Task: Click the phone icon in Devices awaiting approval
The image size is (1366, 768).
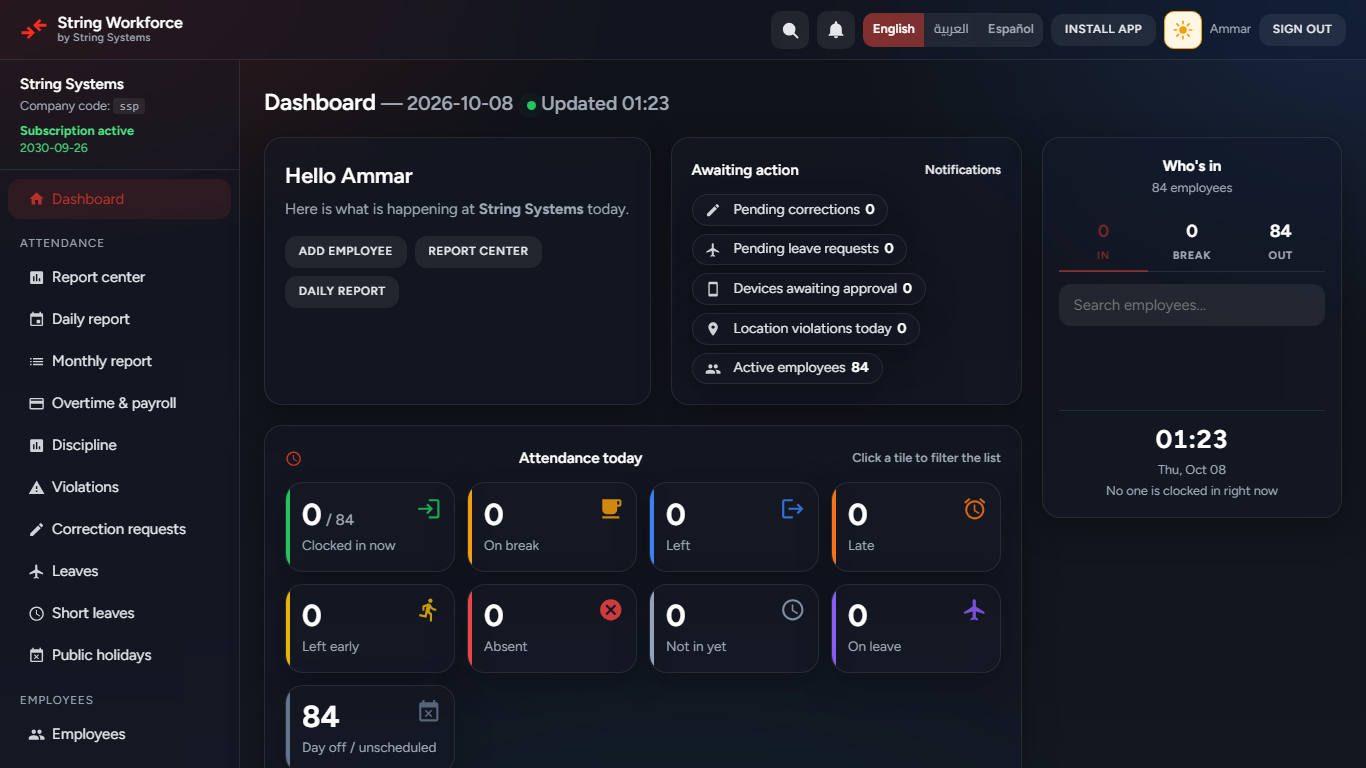Action: click(713, 289)
